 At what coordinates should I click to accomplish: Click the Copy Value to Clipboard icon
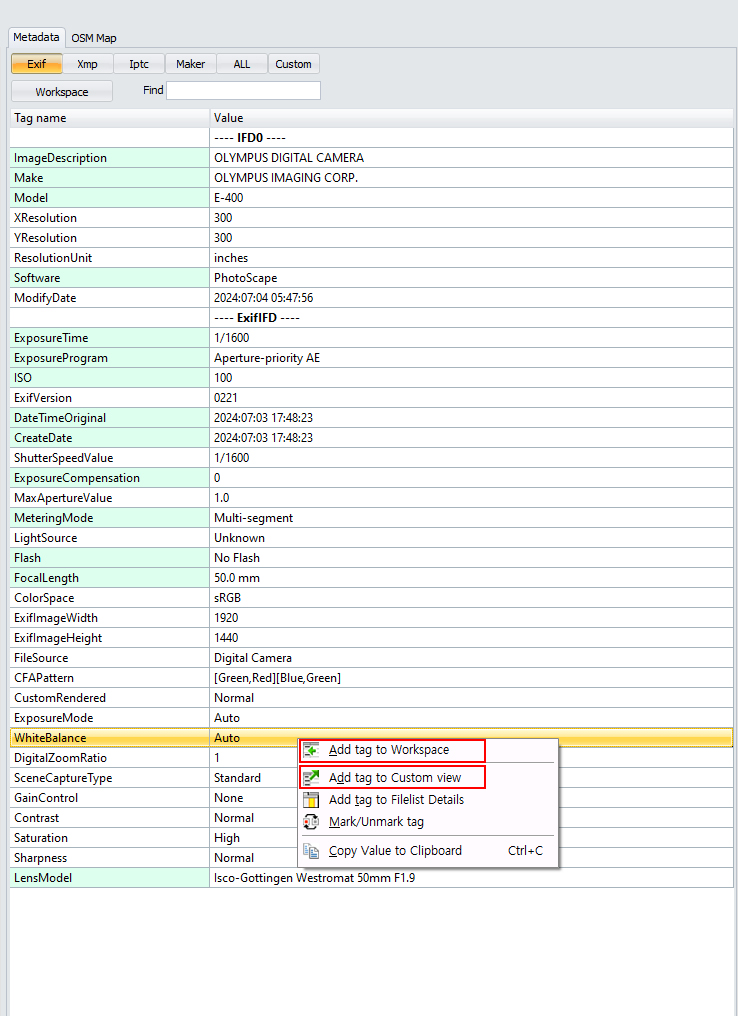(311, 851)
